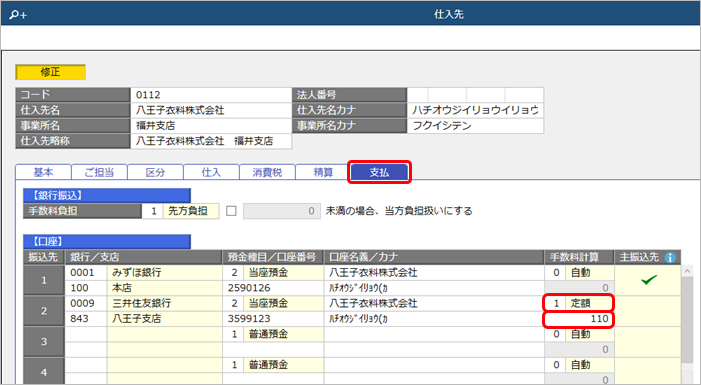Click the みずほ銀行 cell
701x385 pixels.
[x=165, y=273]
